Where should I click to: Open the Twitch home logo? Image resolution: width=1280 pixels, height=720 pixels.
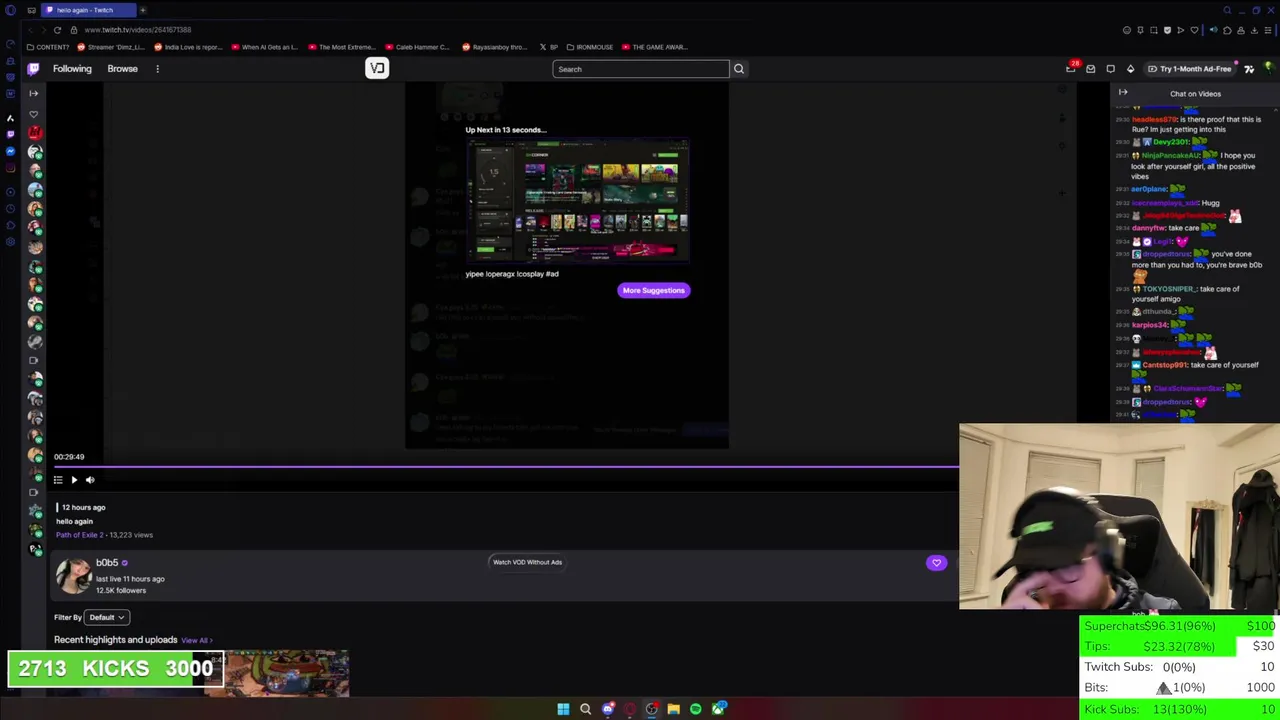(x=33, y=69)
